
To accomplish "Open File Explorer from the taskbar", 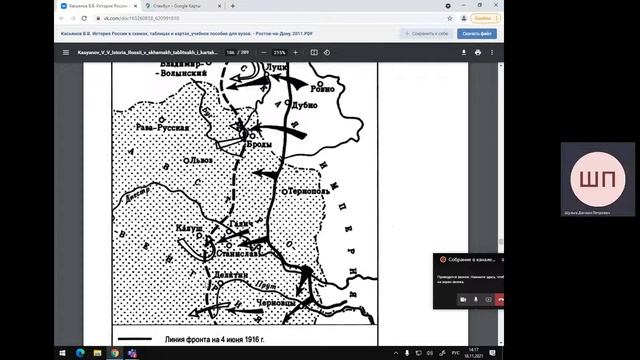I will coord(97,353).
